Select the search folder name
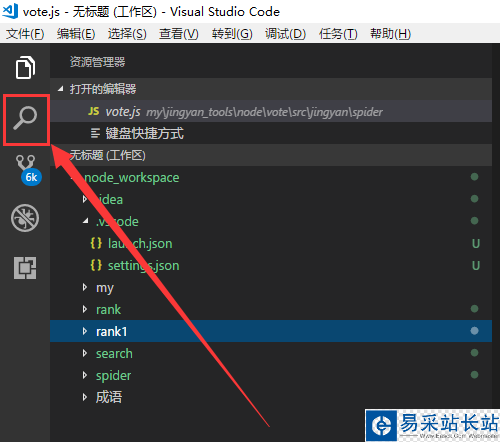Viewport: 500px width, 442px height. click(114, 353)
